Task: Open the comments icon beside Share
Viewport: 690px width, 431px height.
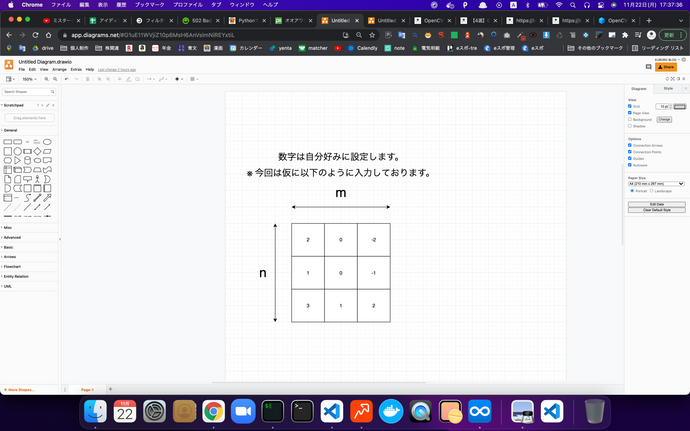Action: [648, 67]
